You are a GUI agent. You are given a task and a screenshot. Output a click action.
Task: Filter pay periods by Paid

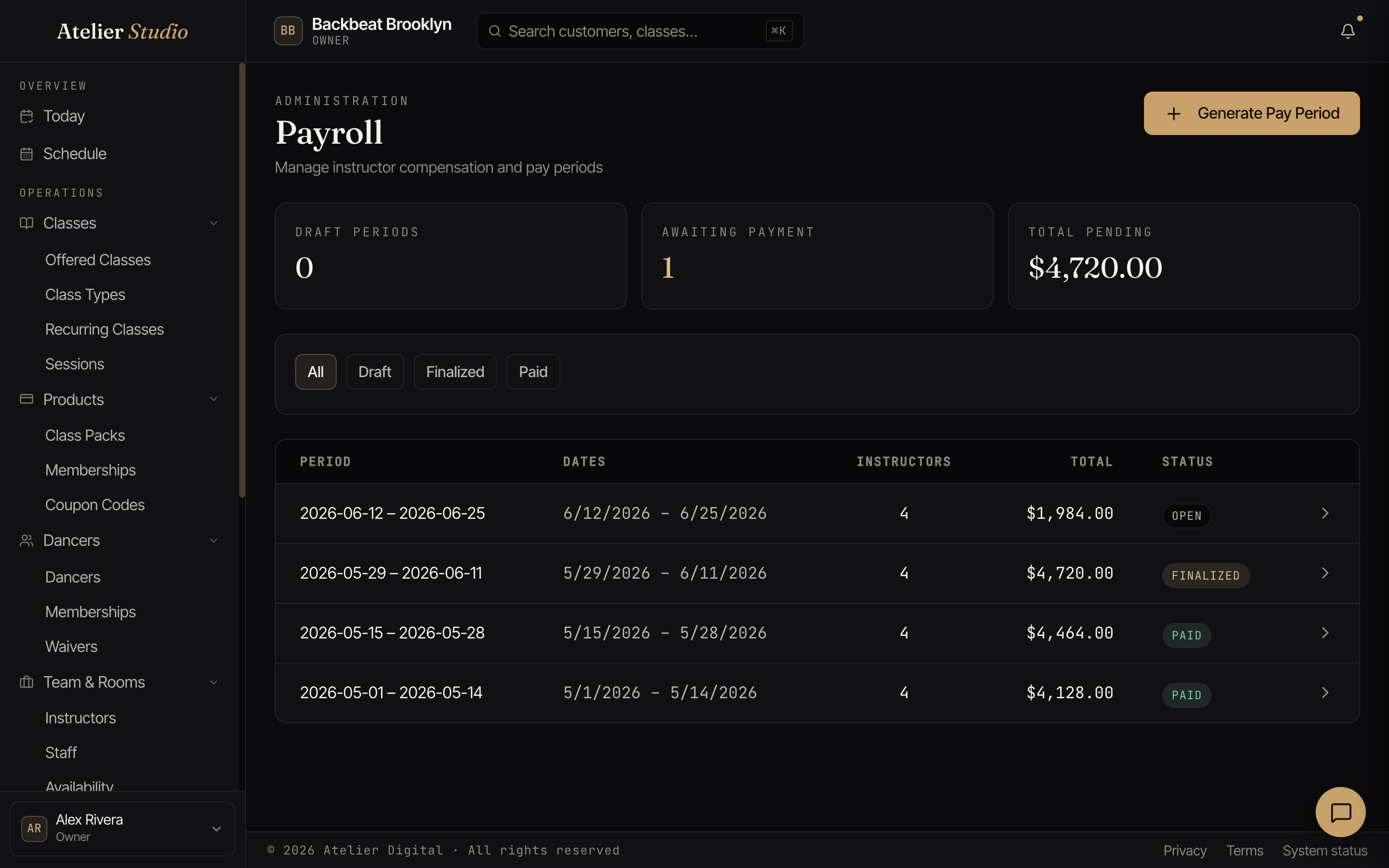click(533, 372)
